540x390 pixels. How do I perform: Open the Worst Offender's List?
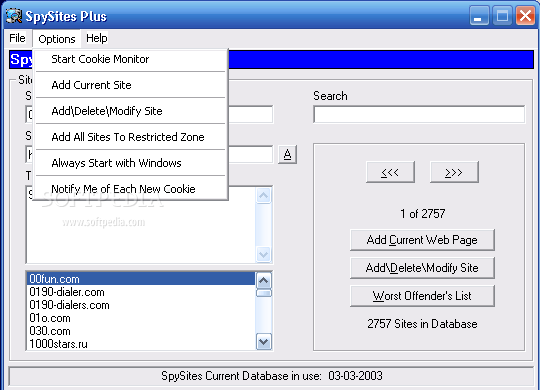(x=422, y=296)
